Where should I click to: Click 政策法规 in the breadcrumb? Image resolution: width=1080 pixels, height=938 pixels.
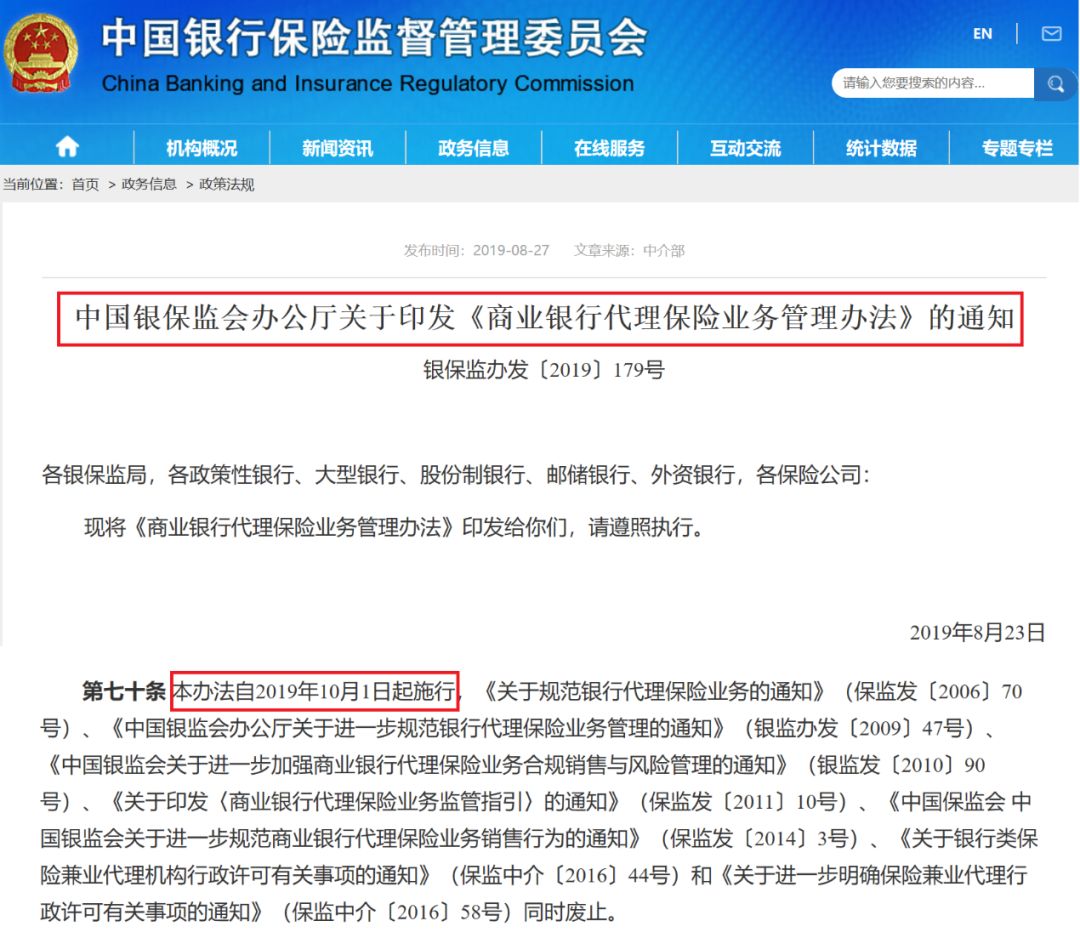coord(227,185)
